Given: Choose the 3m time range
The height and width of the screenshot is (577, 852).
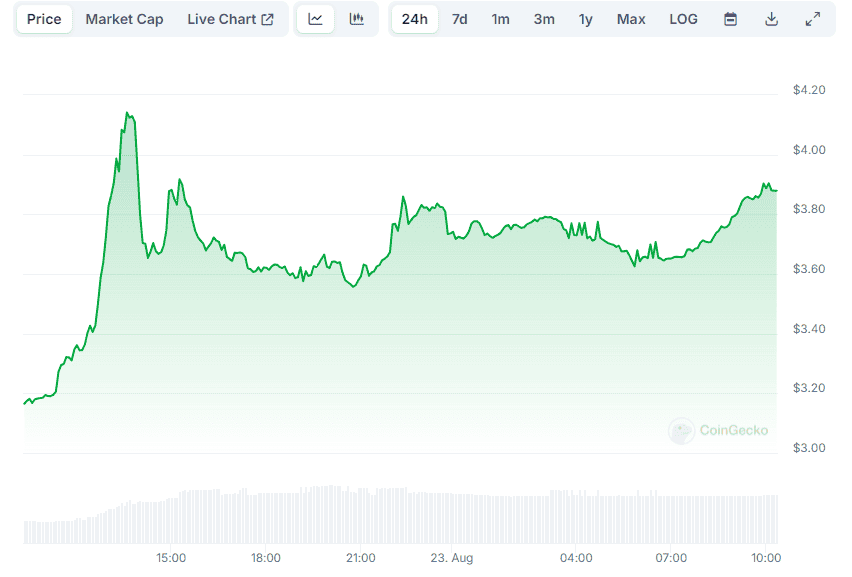Looking at the screenshot, I should (544, 19).
